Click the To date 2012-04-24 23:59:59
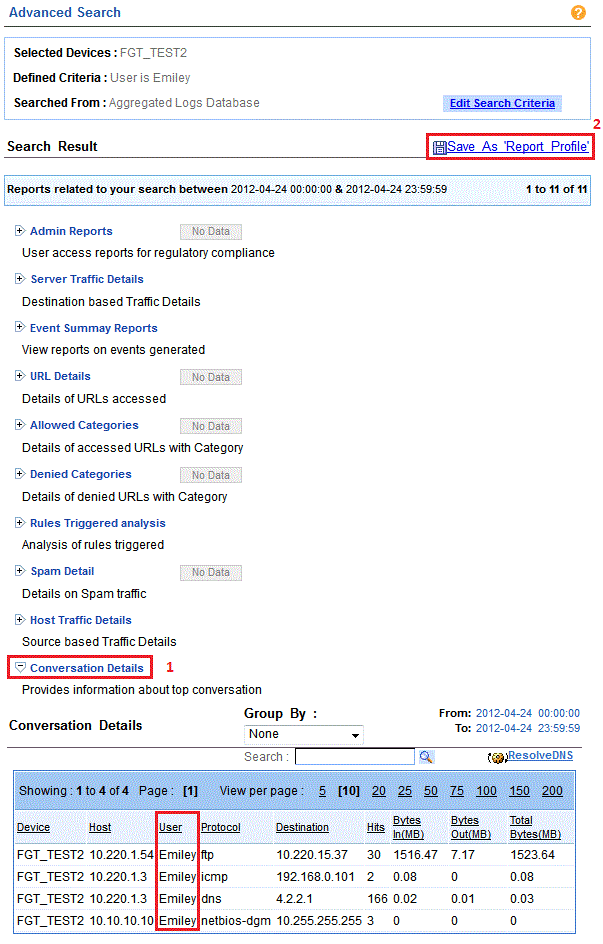The image size is (603, 944). coord(528,728)
